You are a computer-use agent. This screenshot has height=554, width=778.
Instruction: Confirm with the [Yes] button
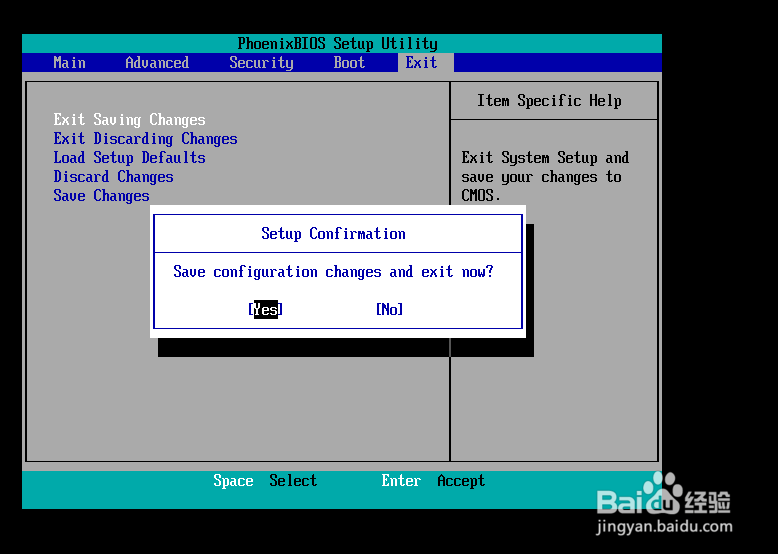(265, 309)
